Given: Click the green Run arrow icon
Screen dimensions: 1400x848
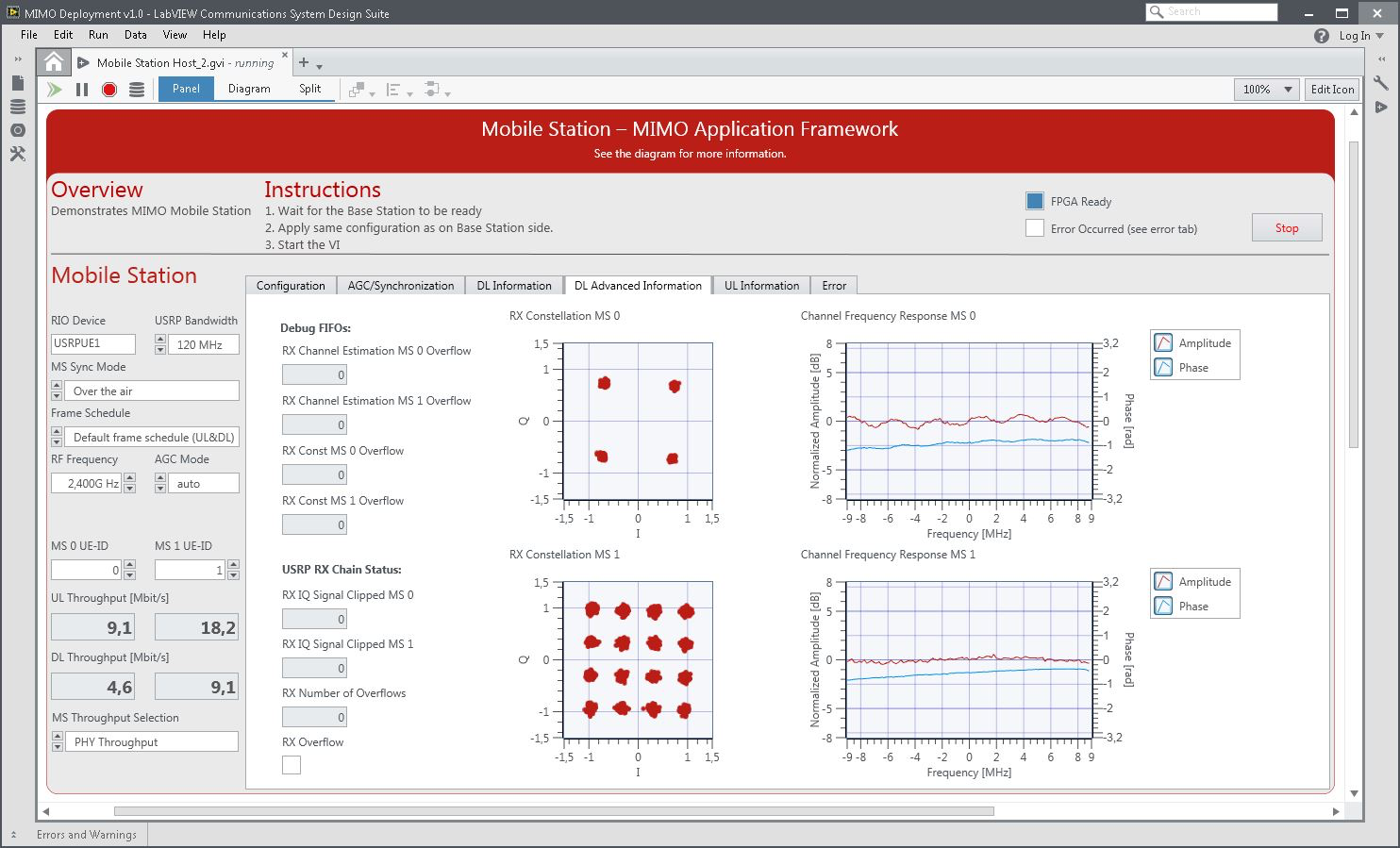Looking at the screenshot, I should click(55, 90).
